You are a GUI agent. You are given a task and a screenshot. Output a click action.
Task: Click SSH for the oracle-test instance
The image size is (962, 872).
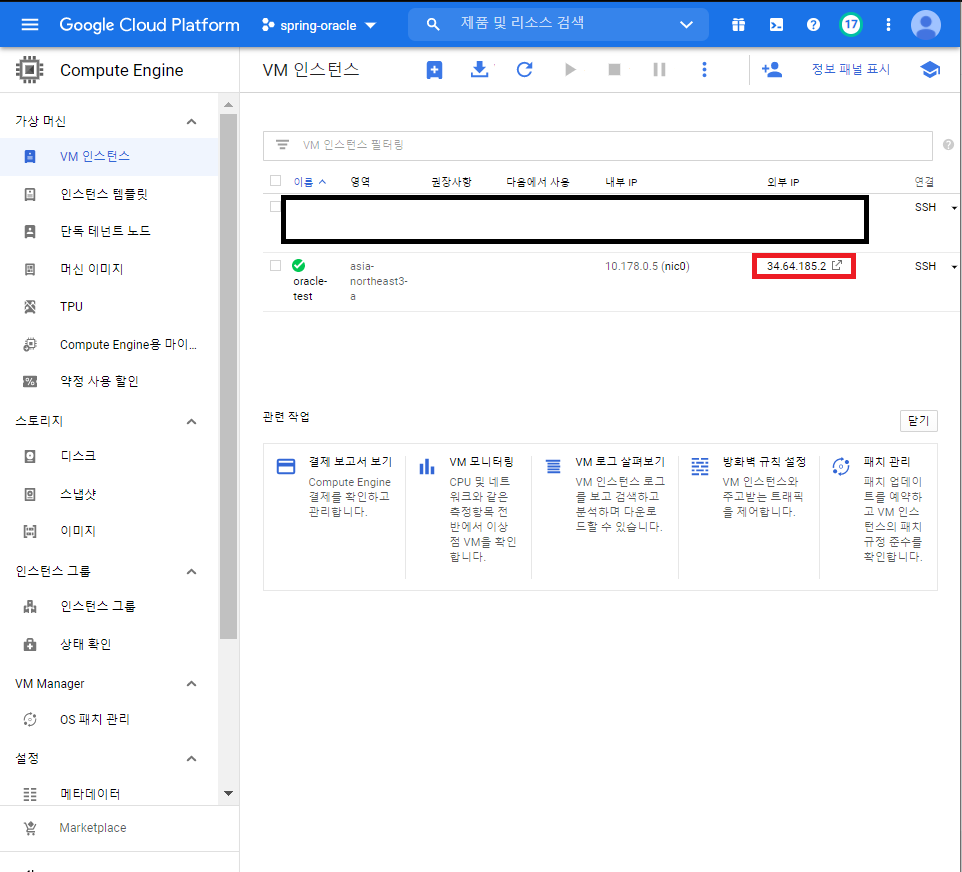point(925,266)
